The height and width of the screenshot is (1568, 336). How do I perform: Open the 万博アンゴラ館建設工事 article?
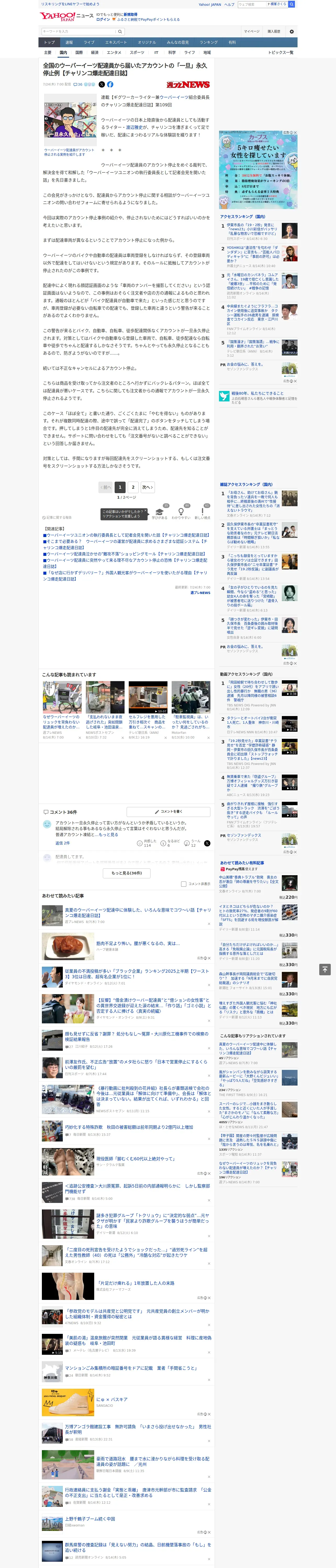coord(138,1429)
